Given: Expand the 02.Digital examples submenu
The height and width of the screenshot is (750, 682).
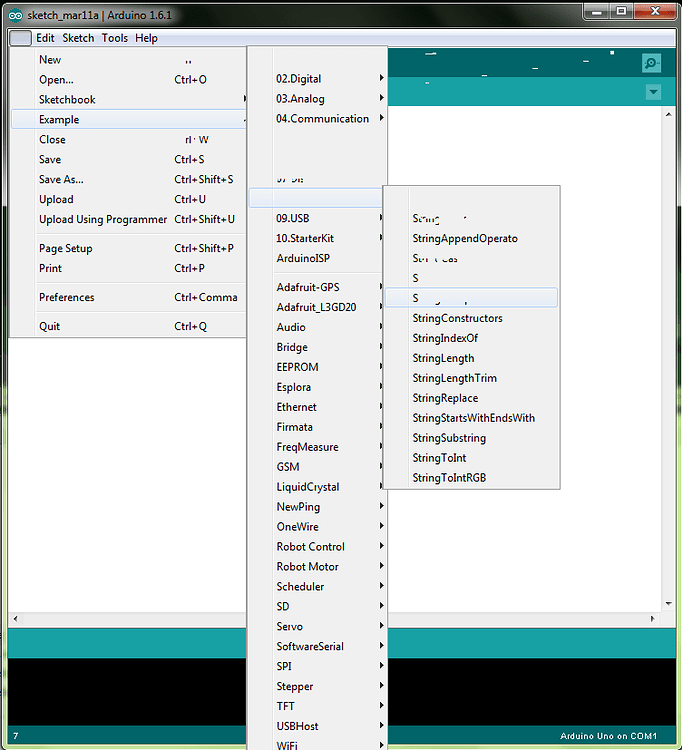Looking at the screenshot, I should (318, 78).
